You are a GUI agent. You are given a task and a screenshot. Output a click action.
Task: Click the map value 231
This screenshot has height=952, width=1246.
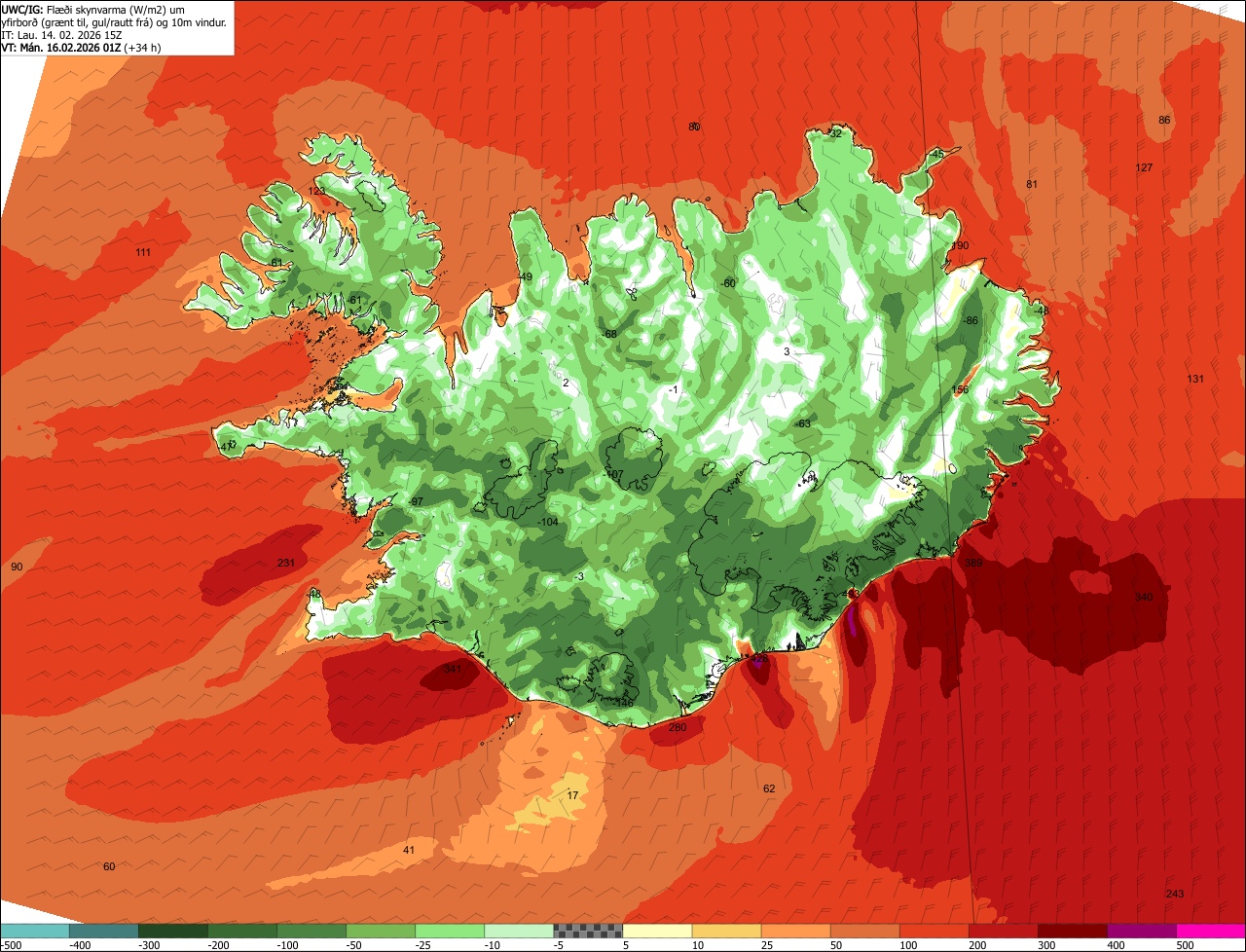point(285,564)
